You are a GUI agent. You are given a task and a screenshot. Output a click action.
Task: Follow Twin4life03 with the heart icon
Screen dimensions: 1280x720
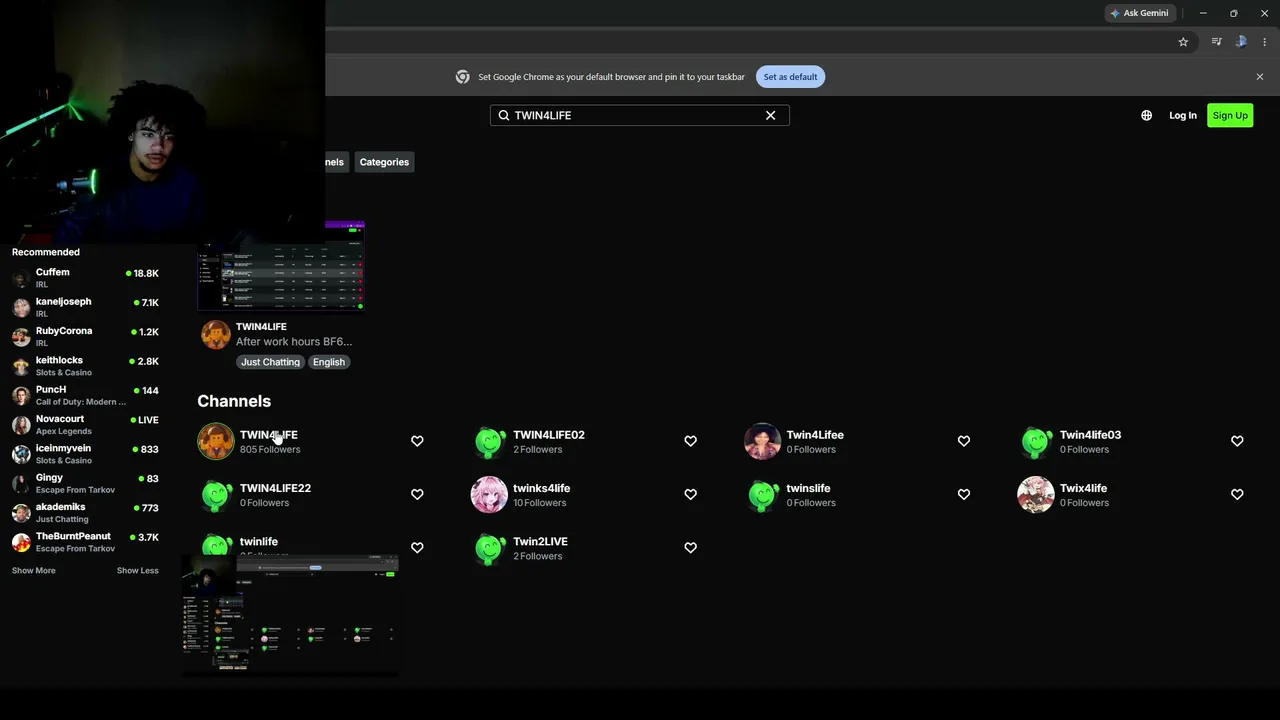coord(1237,441)
